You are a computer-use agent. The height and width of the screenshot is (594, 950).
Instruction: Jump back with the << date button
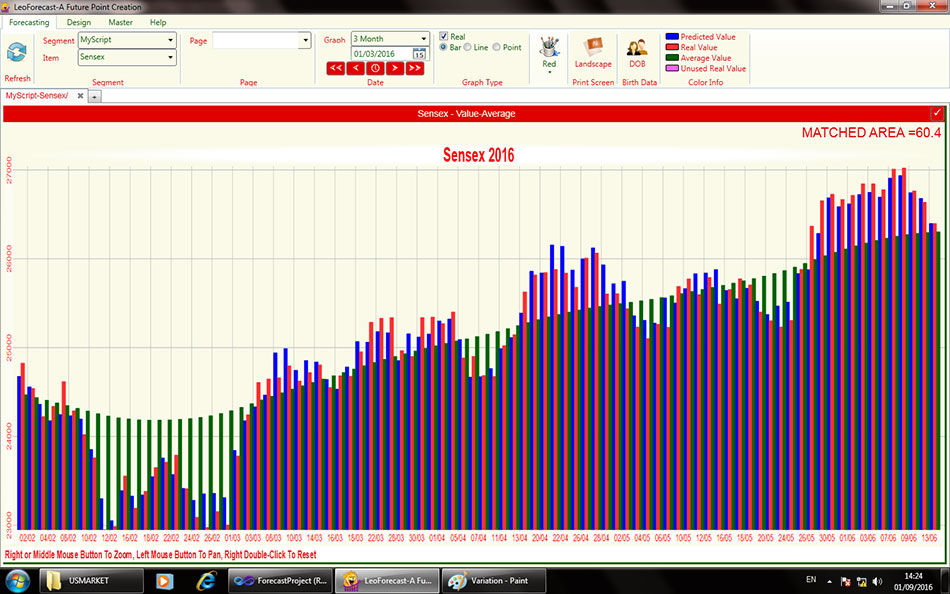pos(336,68)
